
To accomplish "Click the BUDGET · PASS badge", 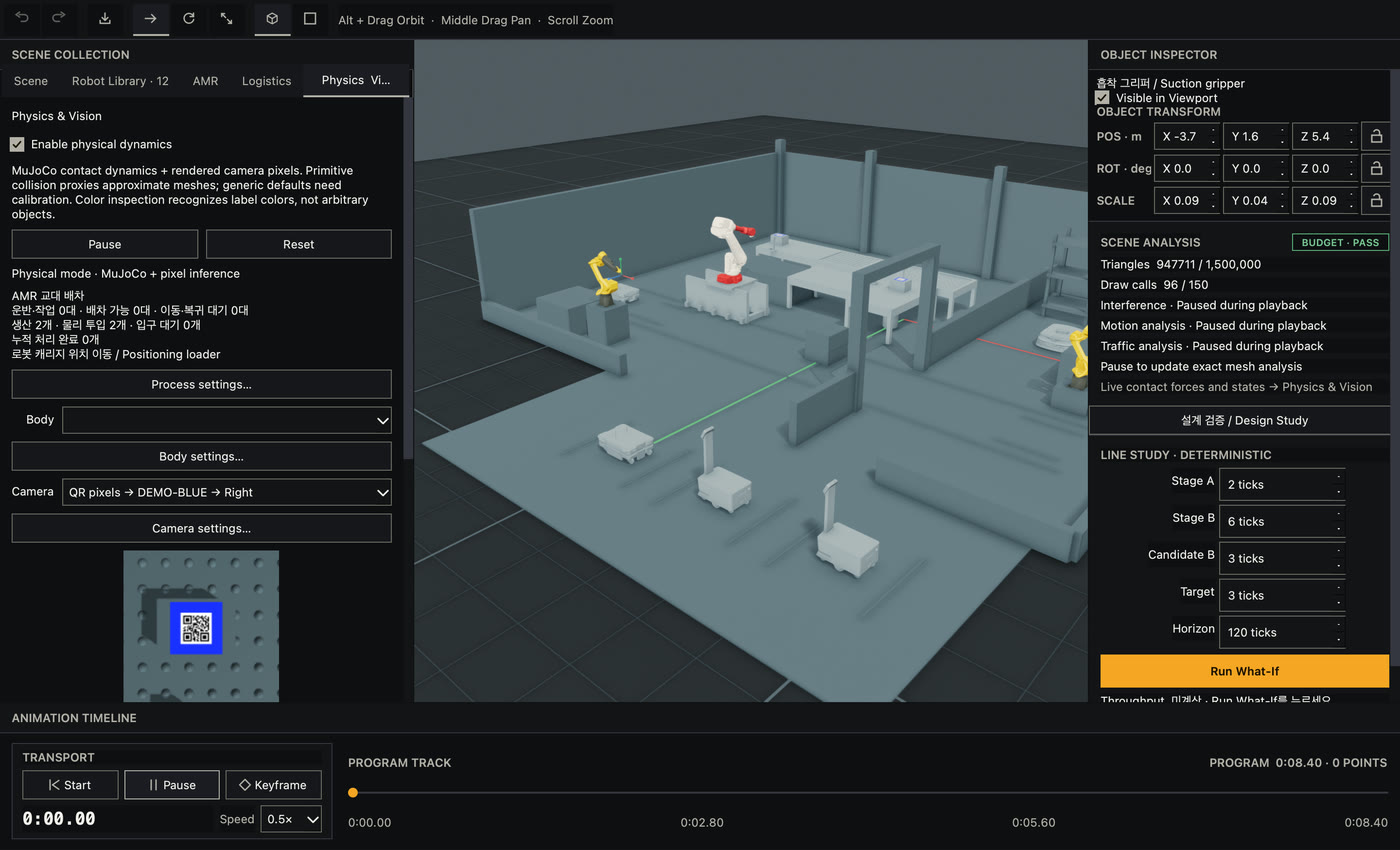I will click(x=1340, y=242).
